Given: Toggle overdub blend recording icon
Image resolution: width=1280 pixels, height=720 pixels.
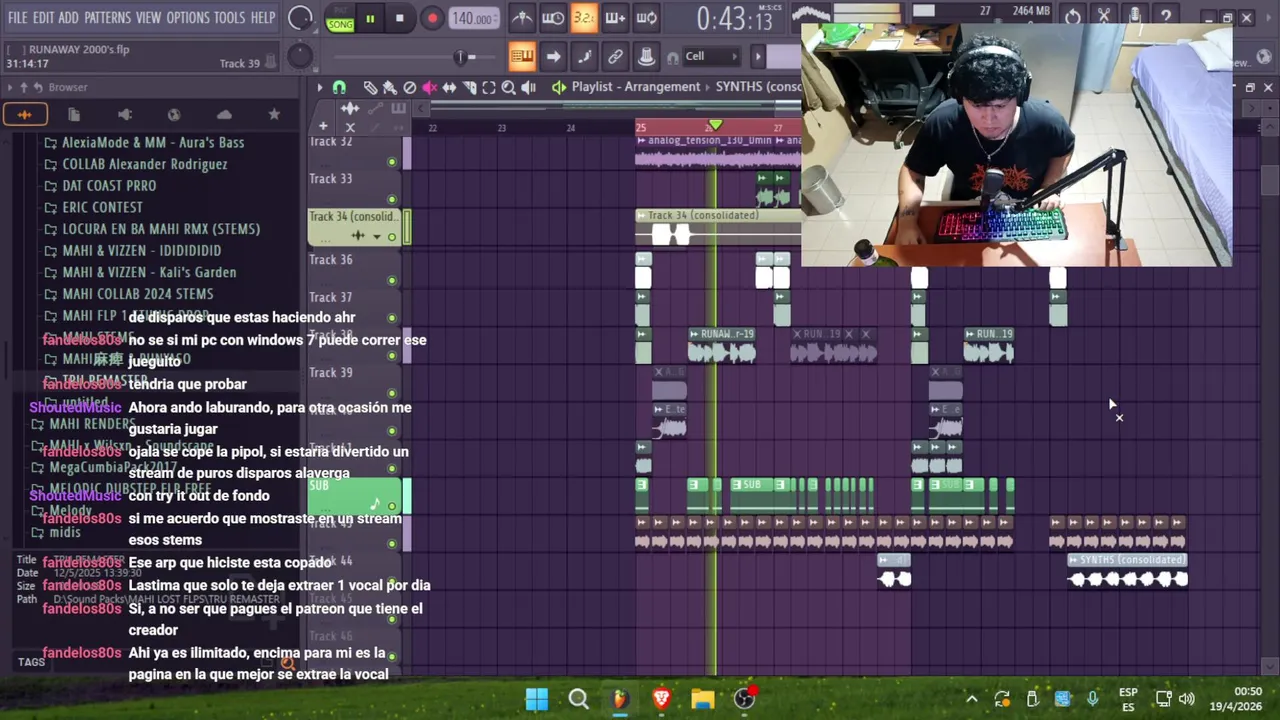Looking at the screenshot, I should (x=615, y=17).
